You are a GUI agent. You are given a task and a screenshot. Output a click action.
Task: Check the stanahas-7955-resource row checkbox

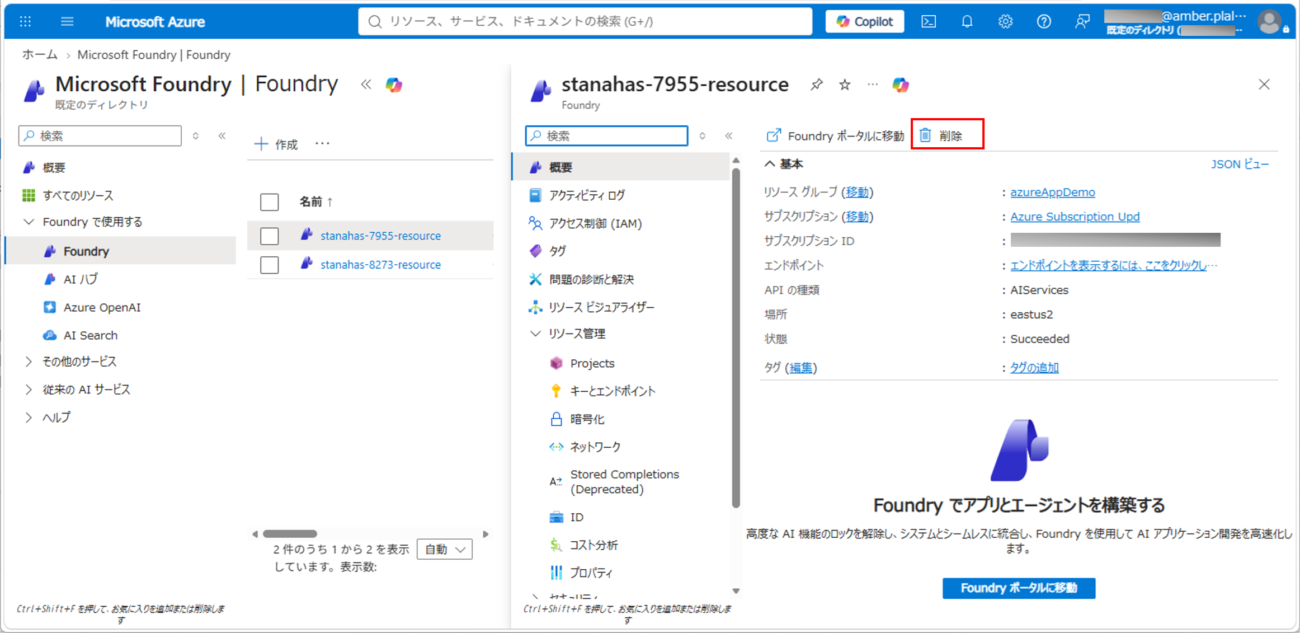click(x=269, y=236)
